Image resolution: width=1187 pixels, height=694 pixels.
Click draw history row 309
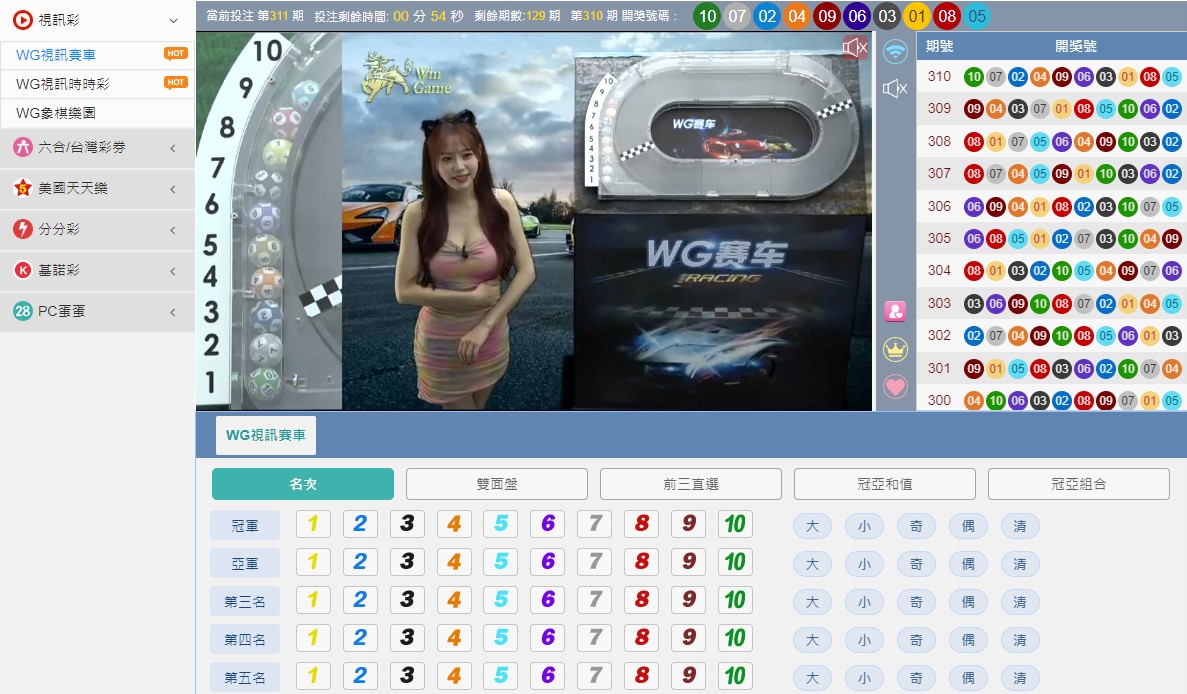pos(1051,108)
